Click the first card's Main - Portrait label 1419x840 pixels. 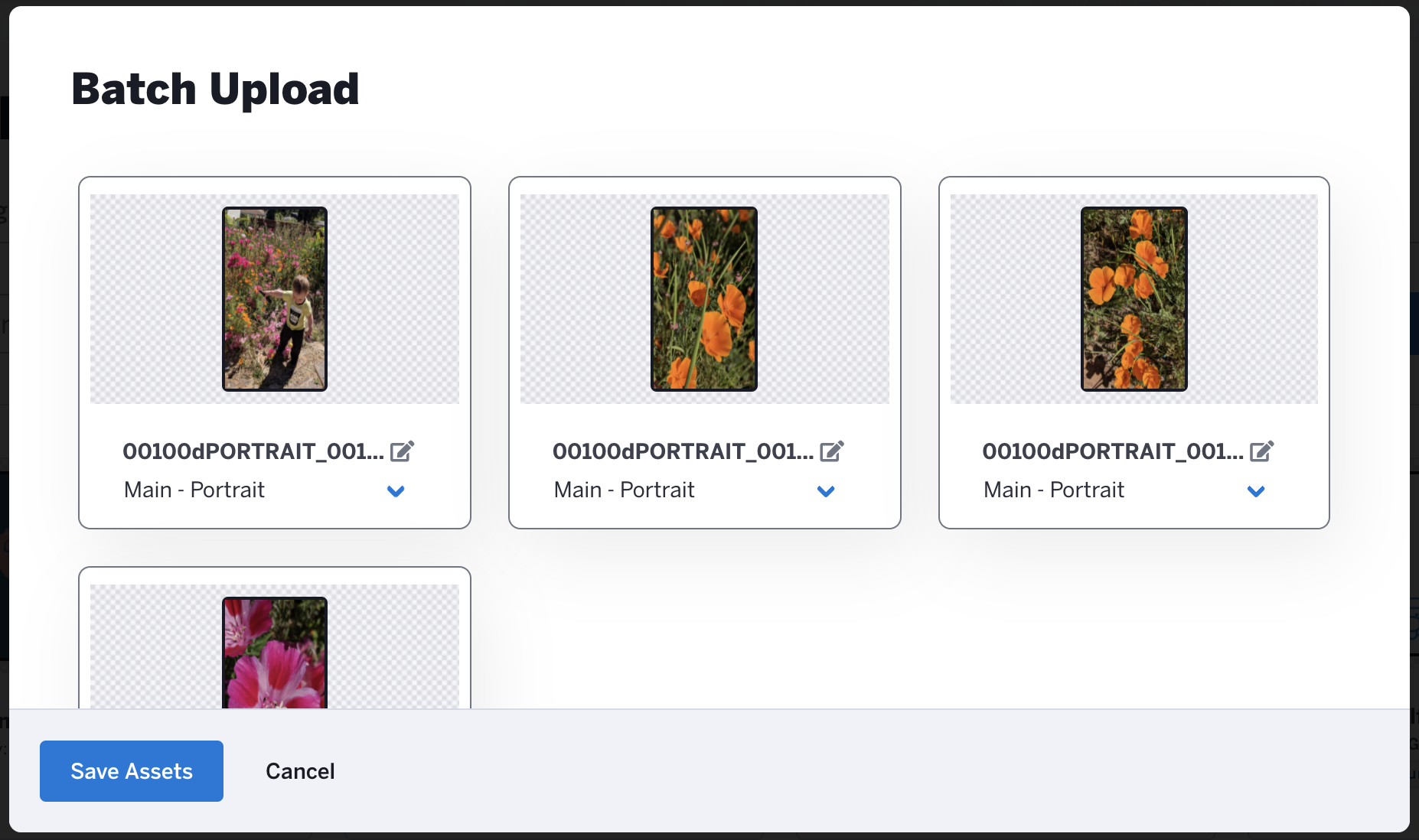pos(194,490)
